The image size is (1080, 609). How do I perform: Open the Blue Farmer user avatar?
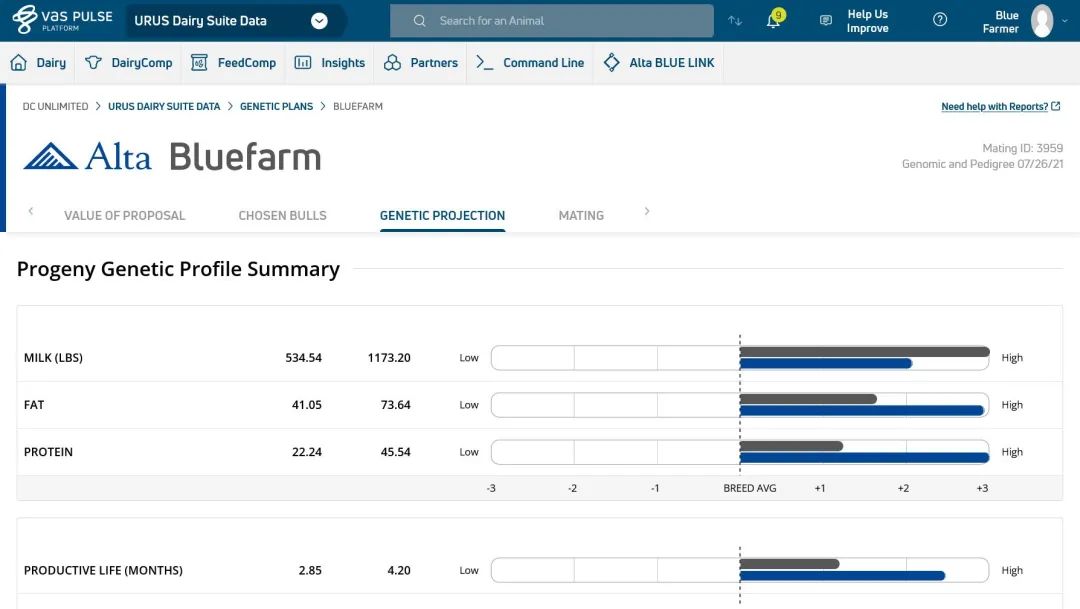[x=1041, y=21]
